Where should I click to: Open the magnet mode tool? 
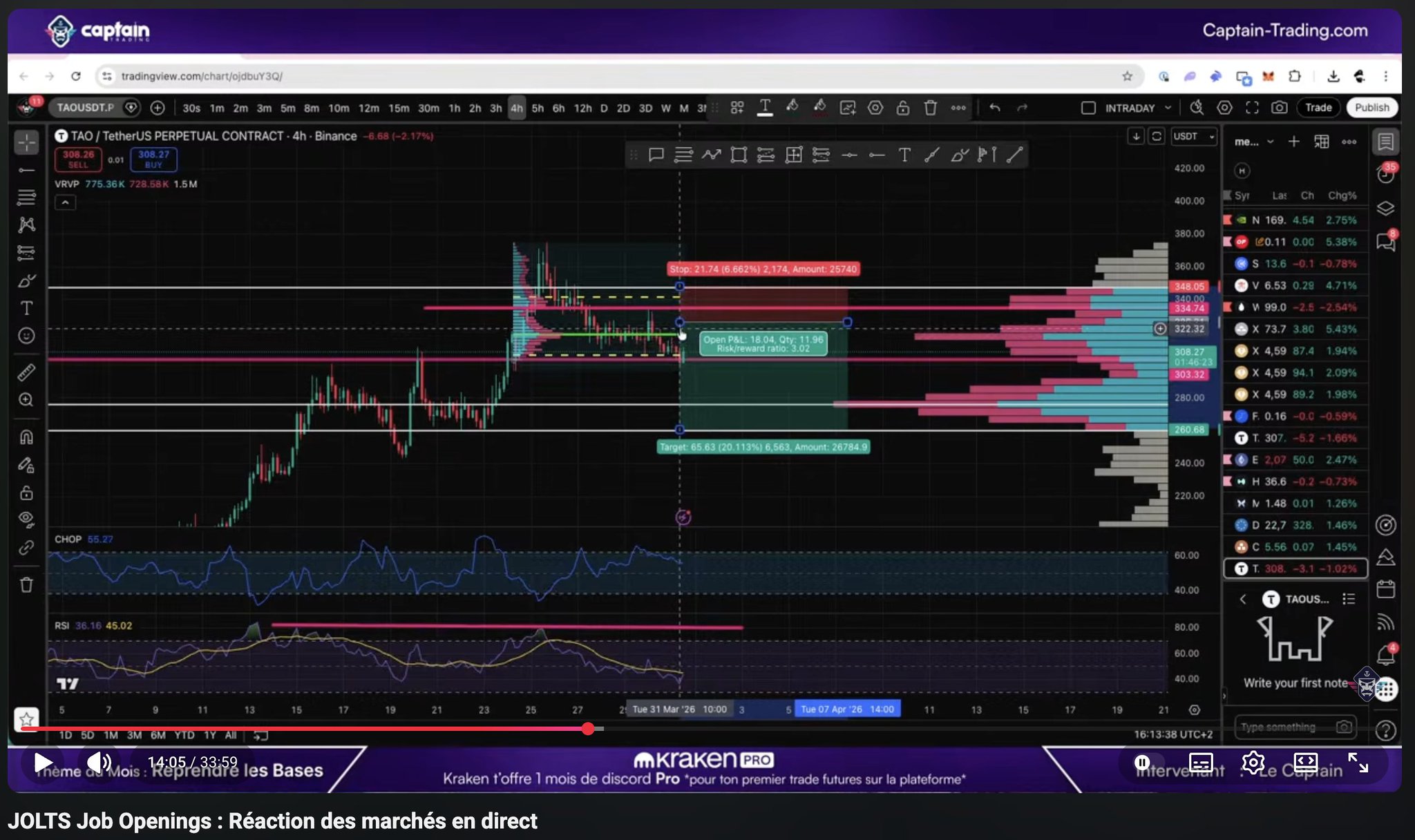[x=26, y=437]
